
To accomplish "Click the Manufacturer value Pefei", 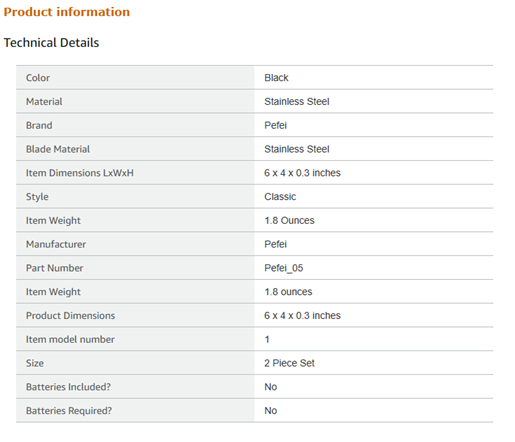I will click(276, 244).
